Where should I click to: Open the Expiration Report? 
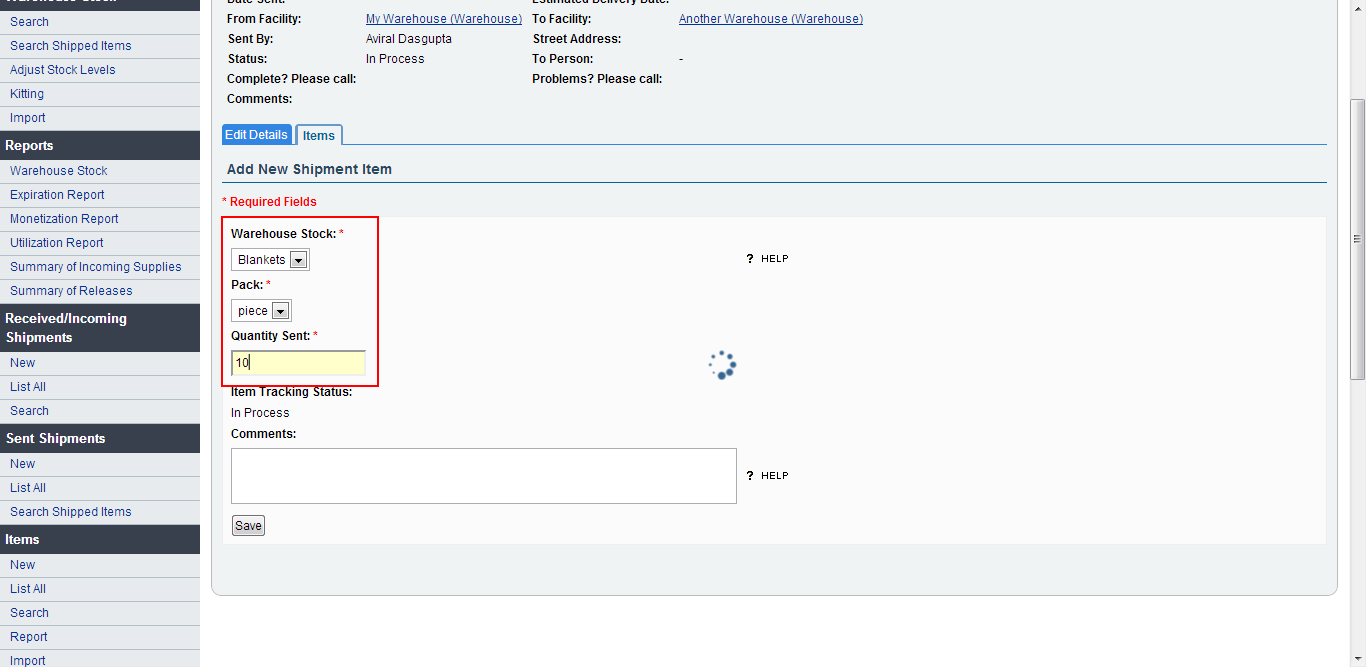coord(57,195)
